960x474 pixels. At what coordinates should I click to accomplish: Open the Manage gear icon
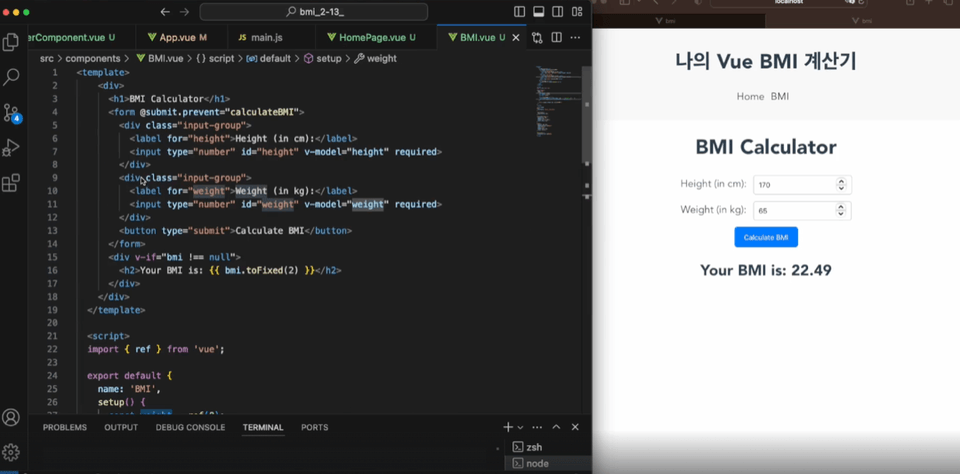(11, 452)
